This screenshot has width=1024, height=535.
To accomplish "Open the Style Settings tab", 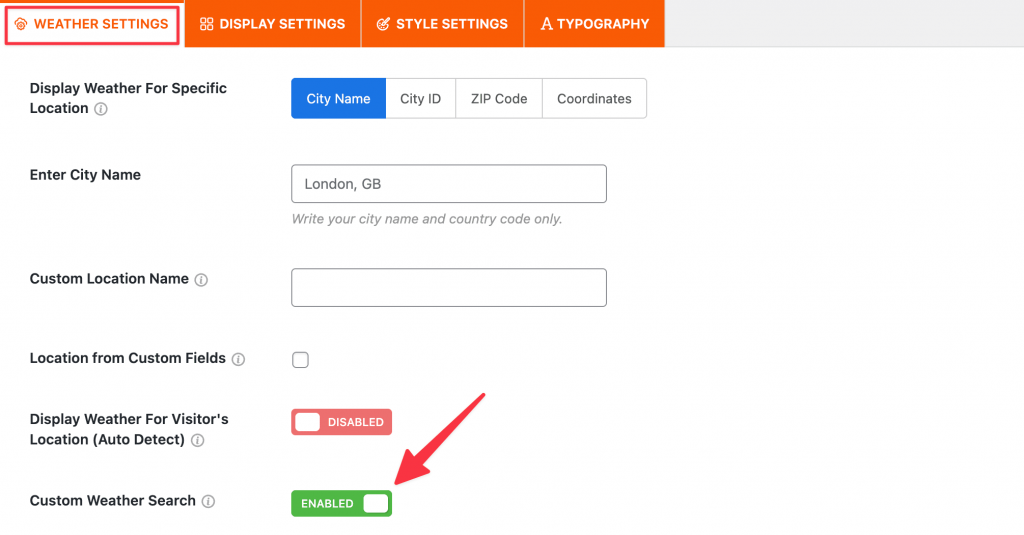I will 442,24.
